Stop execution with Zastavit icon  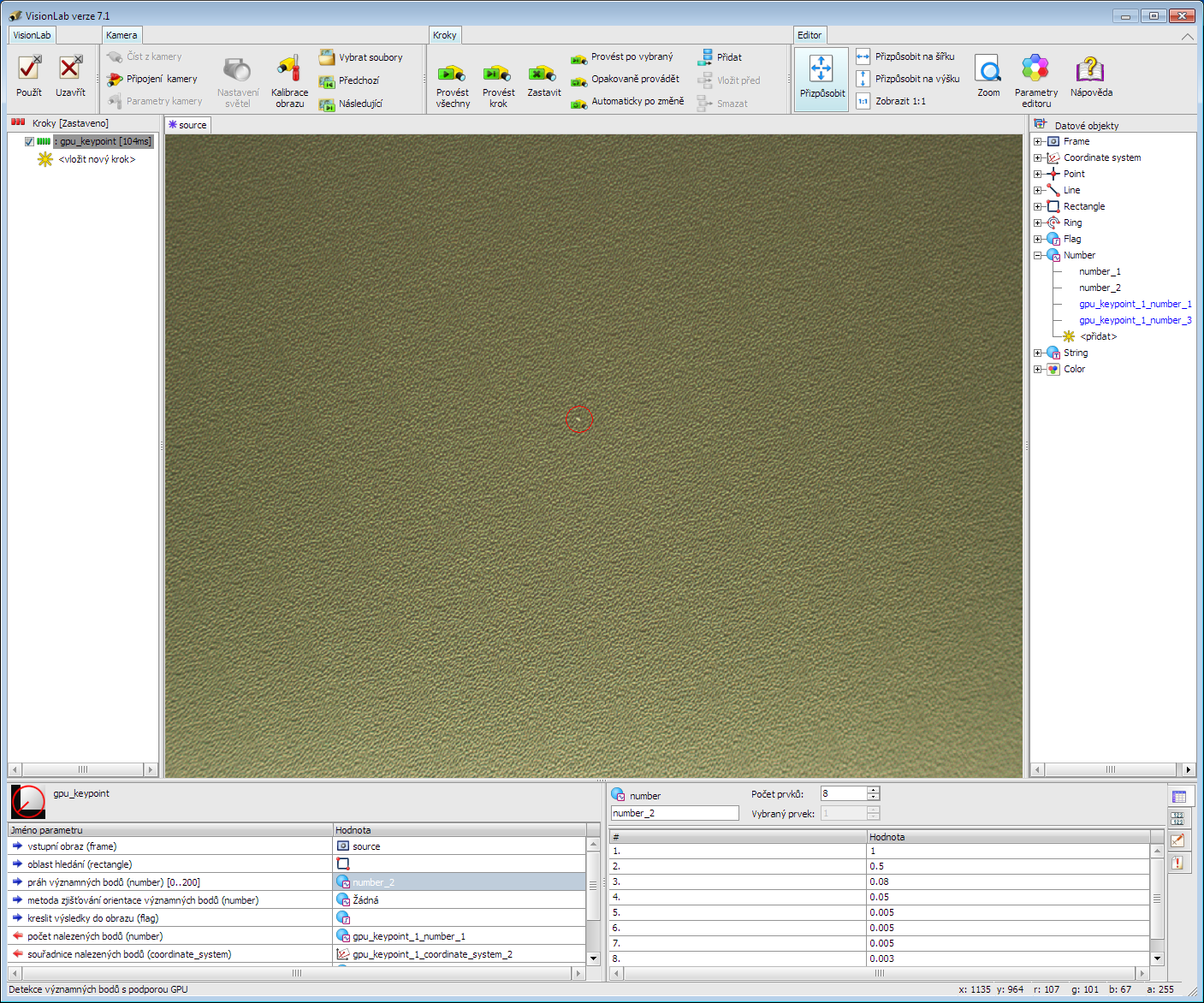tap(543, 73)
